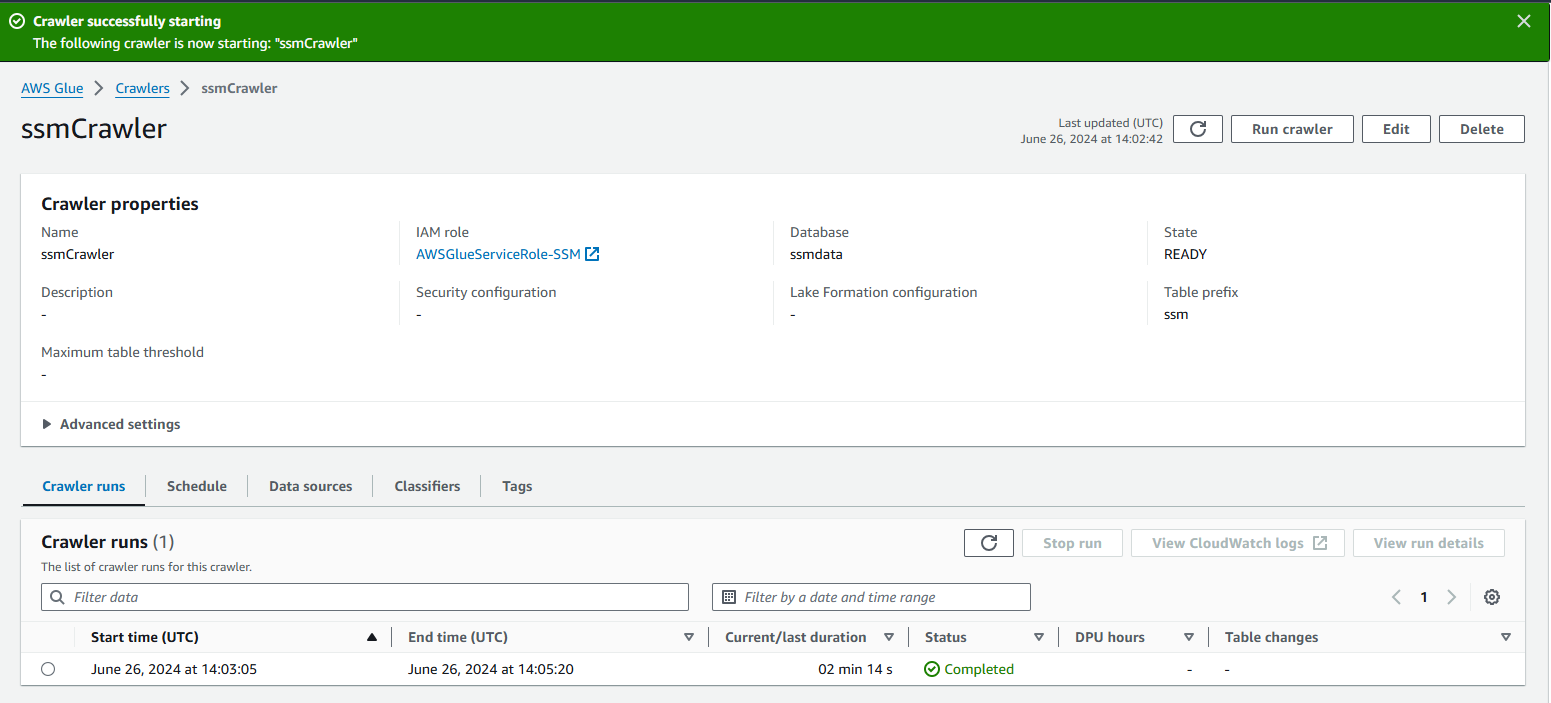Refresh the crawler details at top

point(1198,129)
